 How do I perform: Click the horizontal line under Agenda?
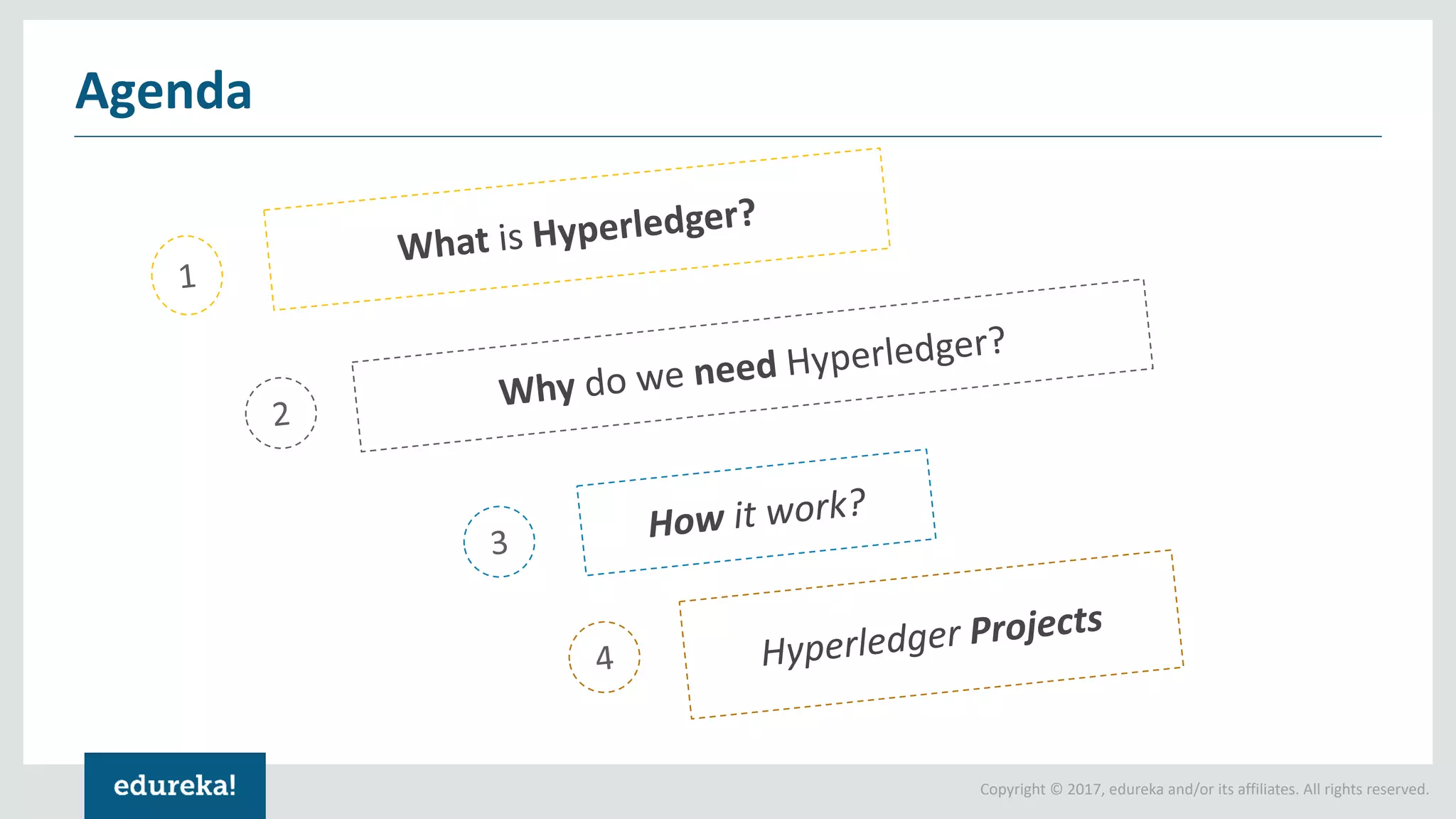point(727,136)
